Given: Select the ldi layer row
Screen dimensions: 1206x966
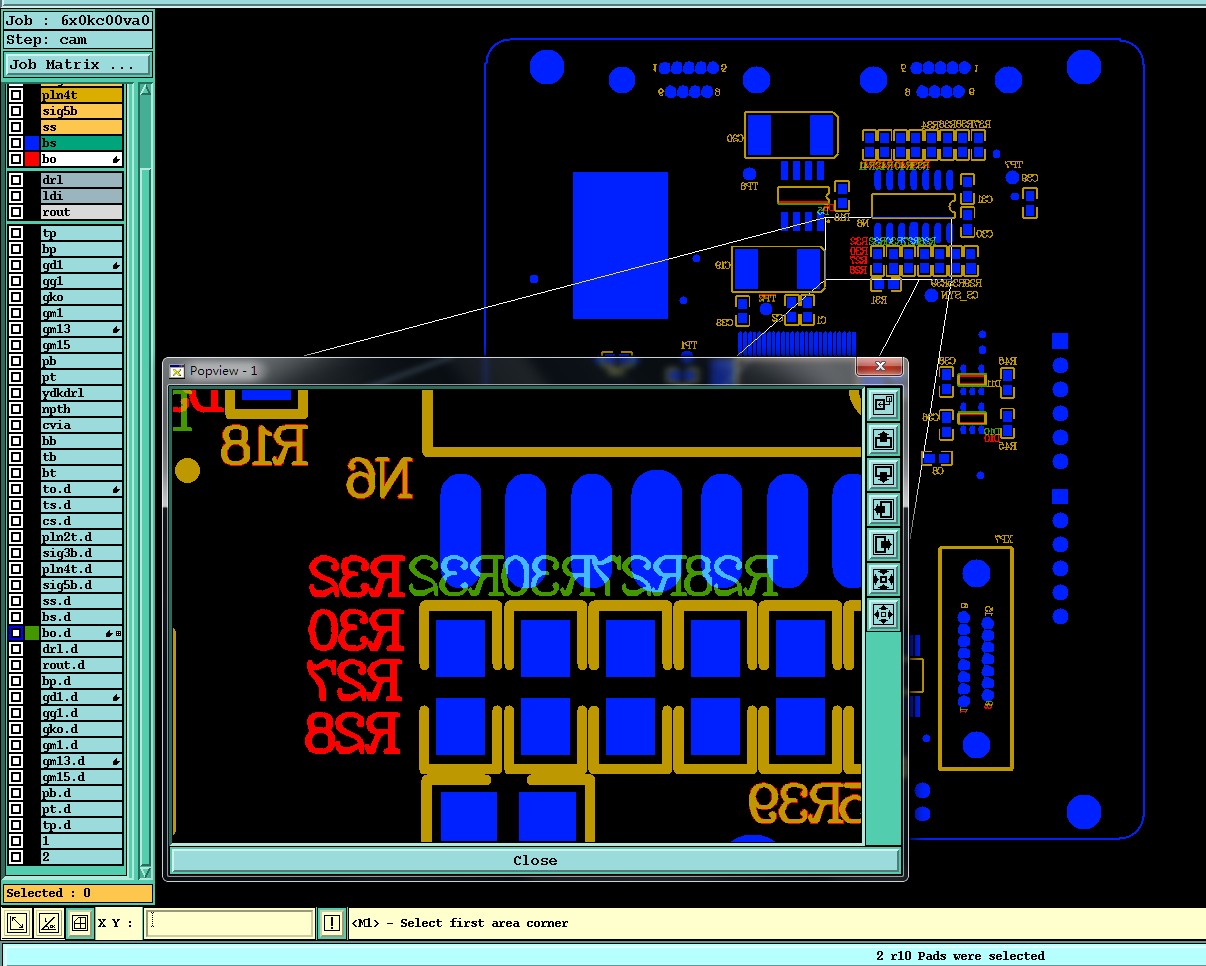Looking at the screenshot, I should 82,196.
